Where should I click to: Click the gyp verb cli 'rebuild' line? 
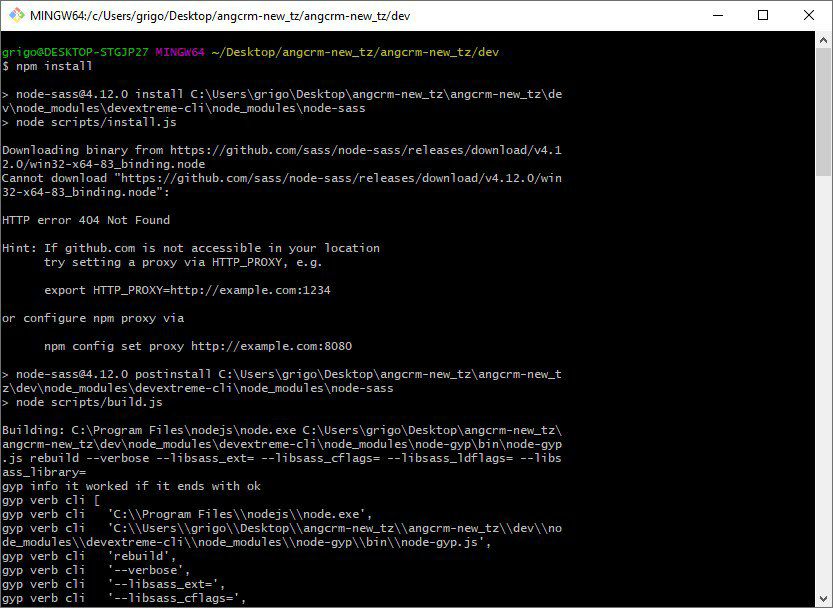(89, 556)
